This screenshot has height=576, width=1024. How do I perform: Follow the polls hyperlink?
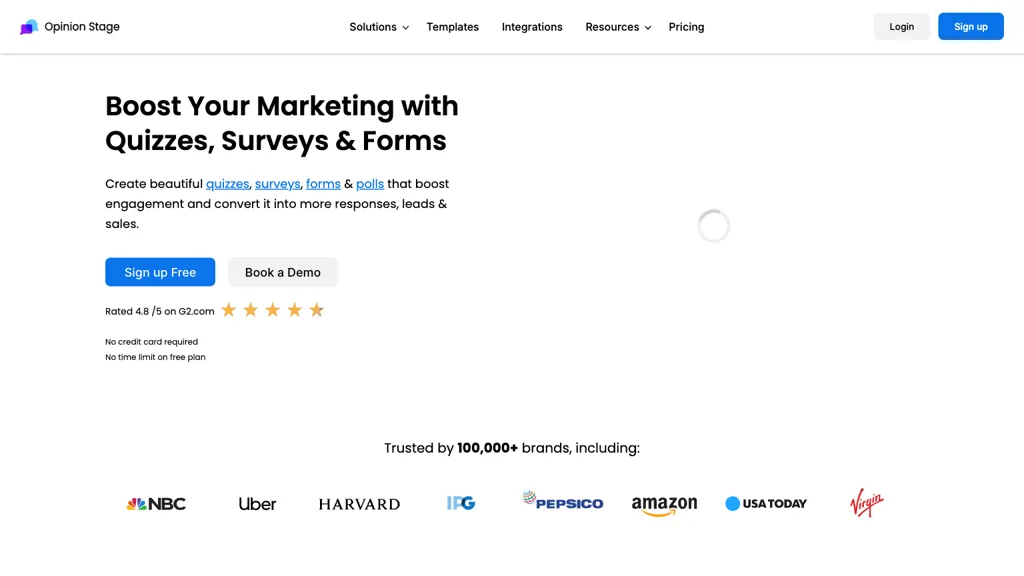click(370, 184)
